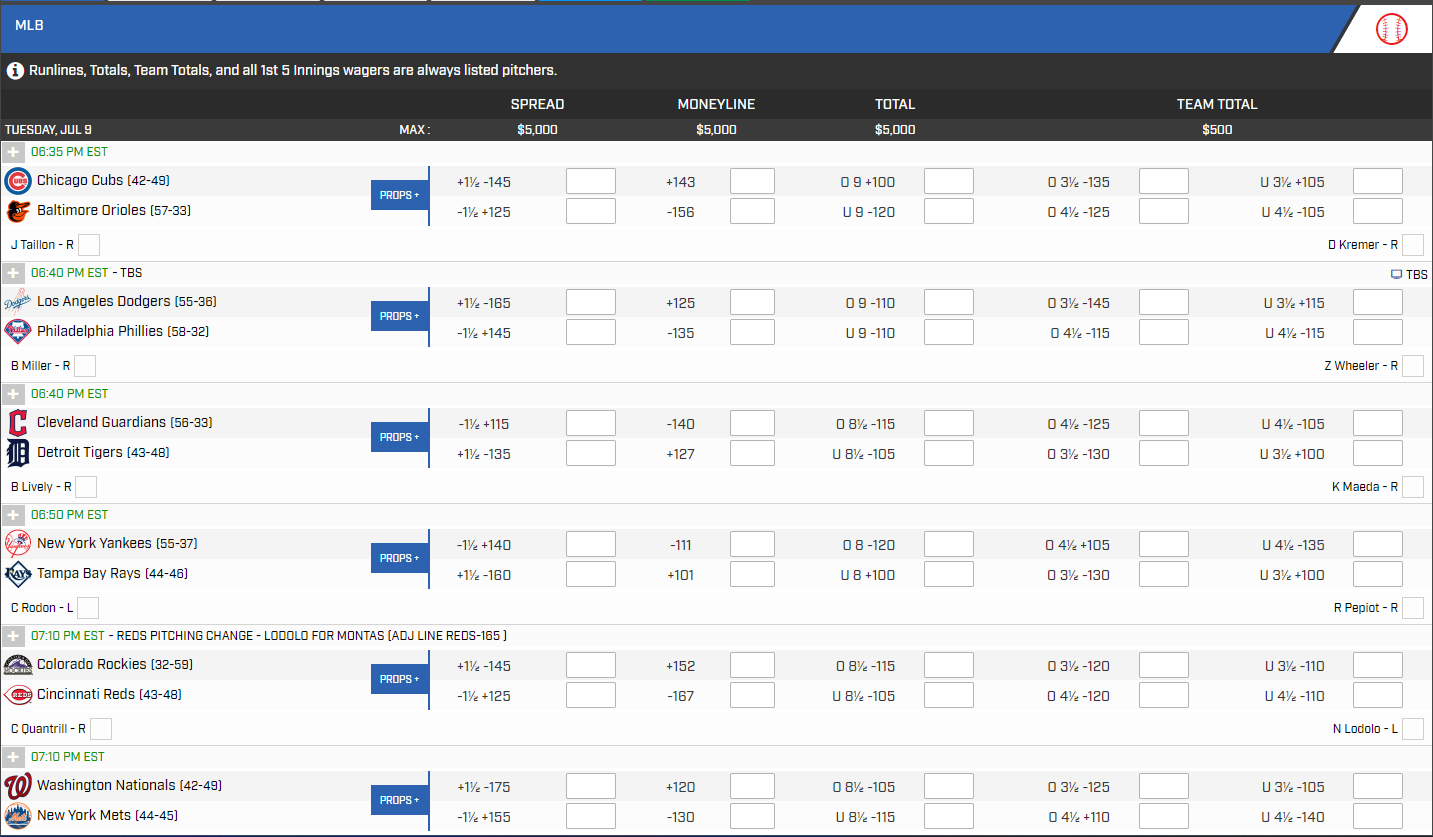The width and height of the screenshot is (1433, 837).
Task: Click the Mets -1½ +155 spread field
Action: [591, 816]
